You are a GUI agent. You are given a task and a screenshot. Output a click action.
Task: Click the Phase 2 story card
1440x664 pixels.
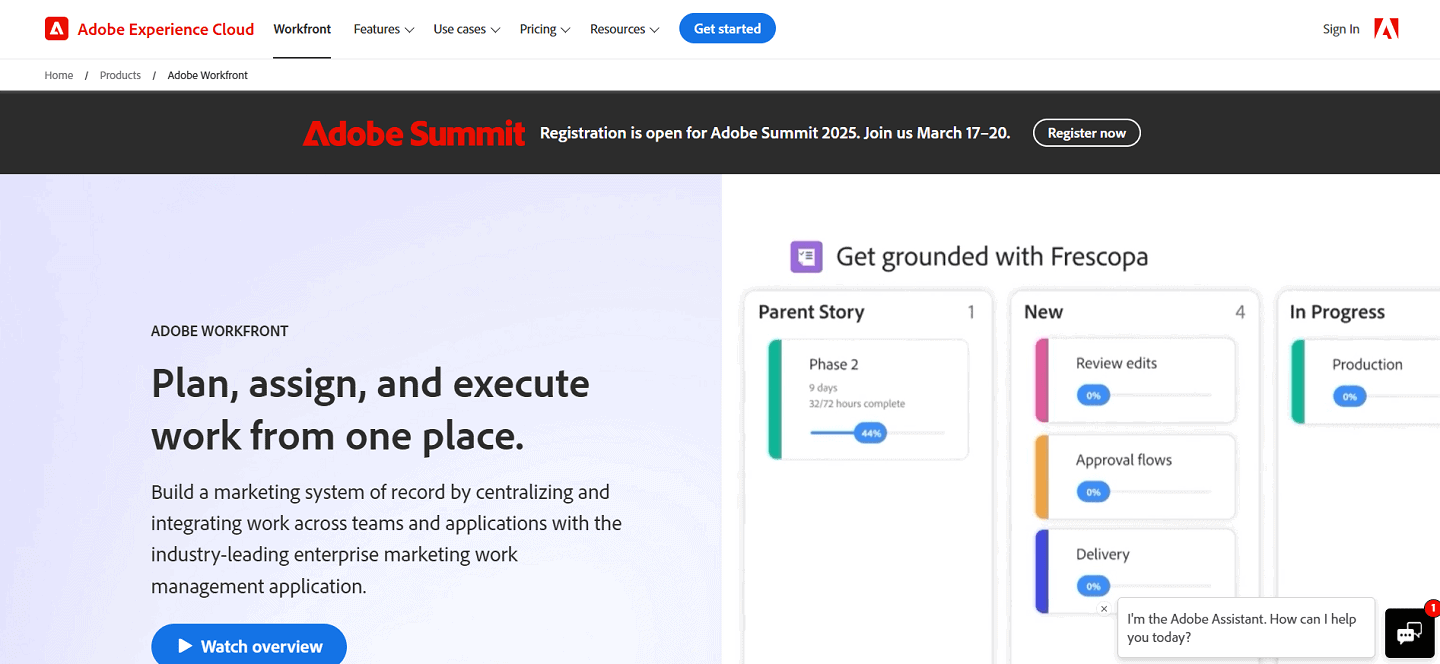(x=868, y=400)
